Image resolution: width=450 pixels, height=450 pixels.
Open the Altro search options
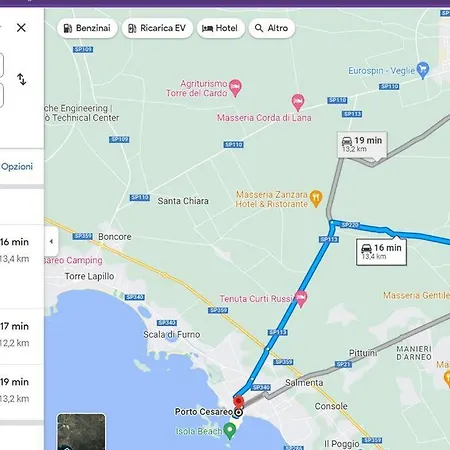pos(272,28)
